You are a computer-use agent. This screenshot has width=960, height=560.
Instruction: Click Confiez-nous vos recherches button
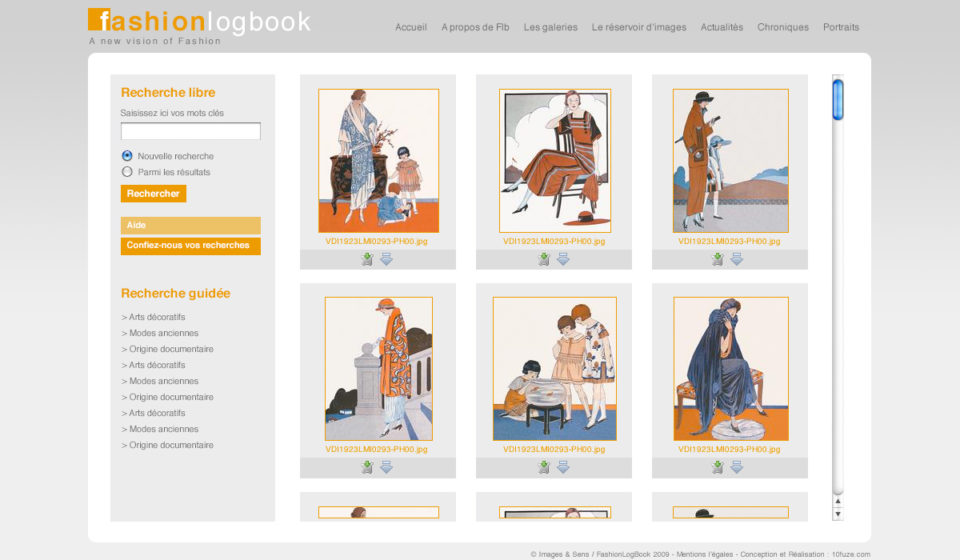coord(190,245)
